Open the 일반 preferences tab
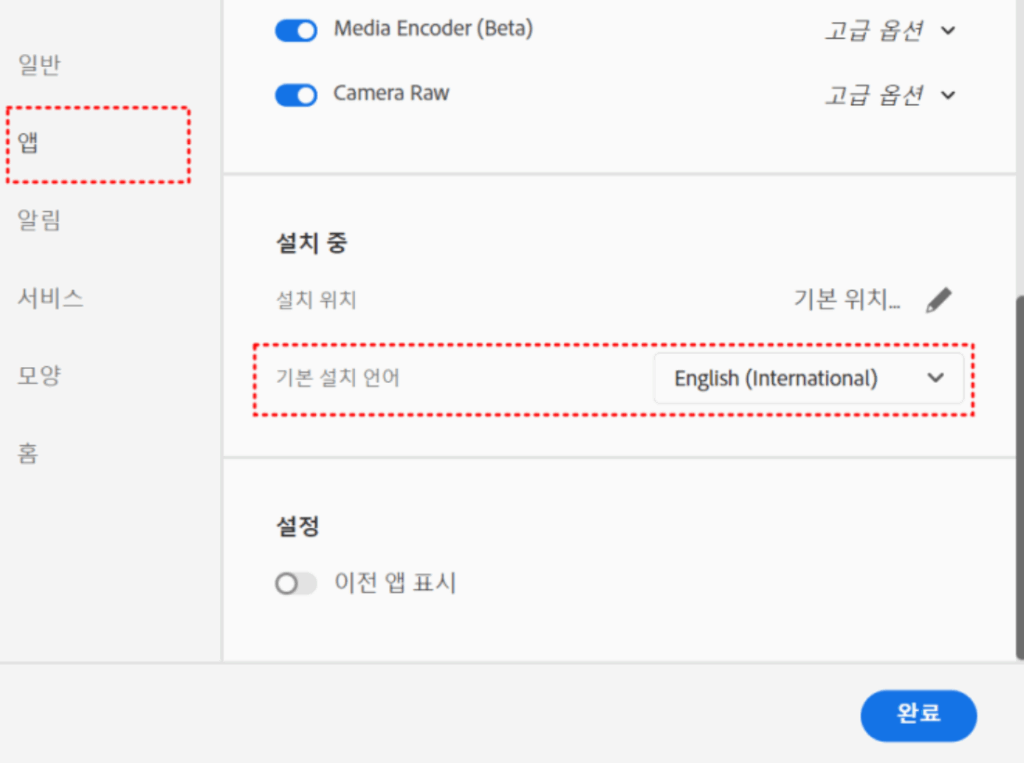Image resolution: width=1024 pixels, height=763 pixels. click(x=39, y=65)
